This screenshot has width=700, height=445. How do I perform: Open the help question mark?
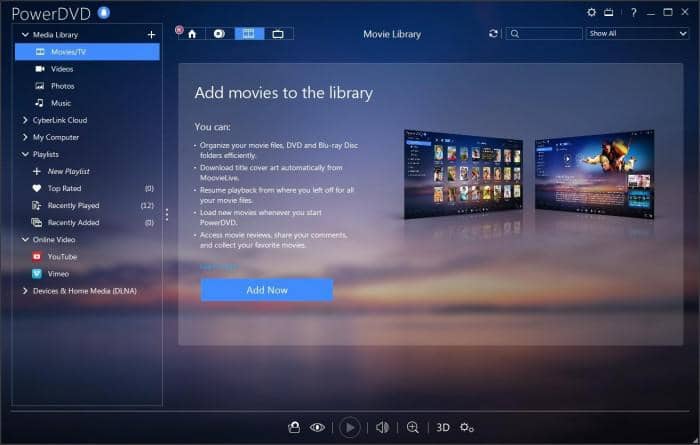633,12
